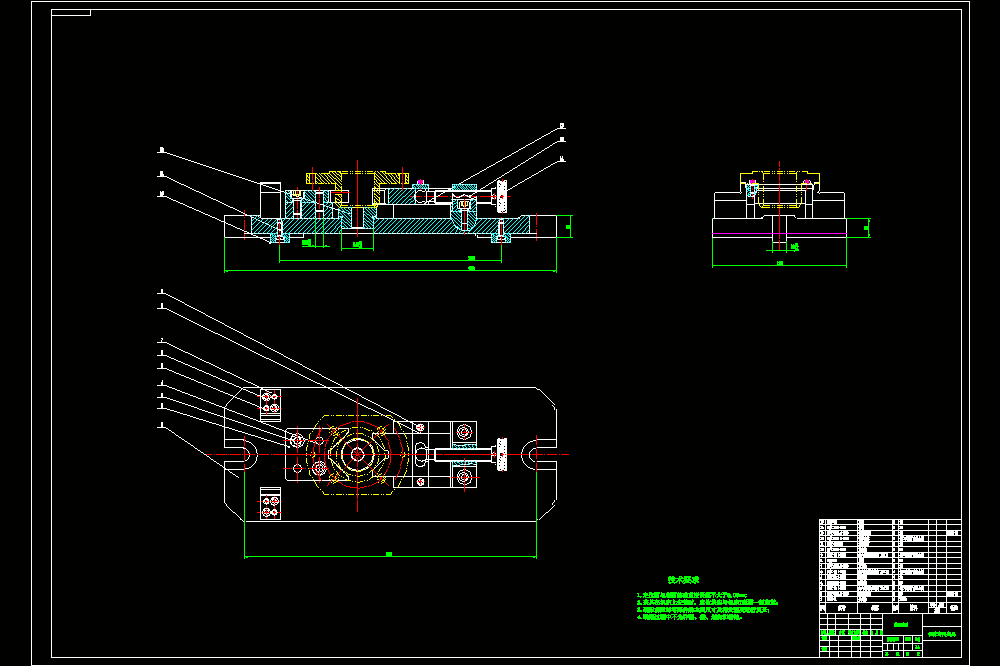
Task: Click the left U-shaped slot of base plate
Action: [x=247, y=455]
